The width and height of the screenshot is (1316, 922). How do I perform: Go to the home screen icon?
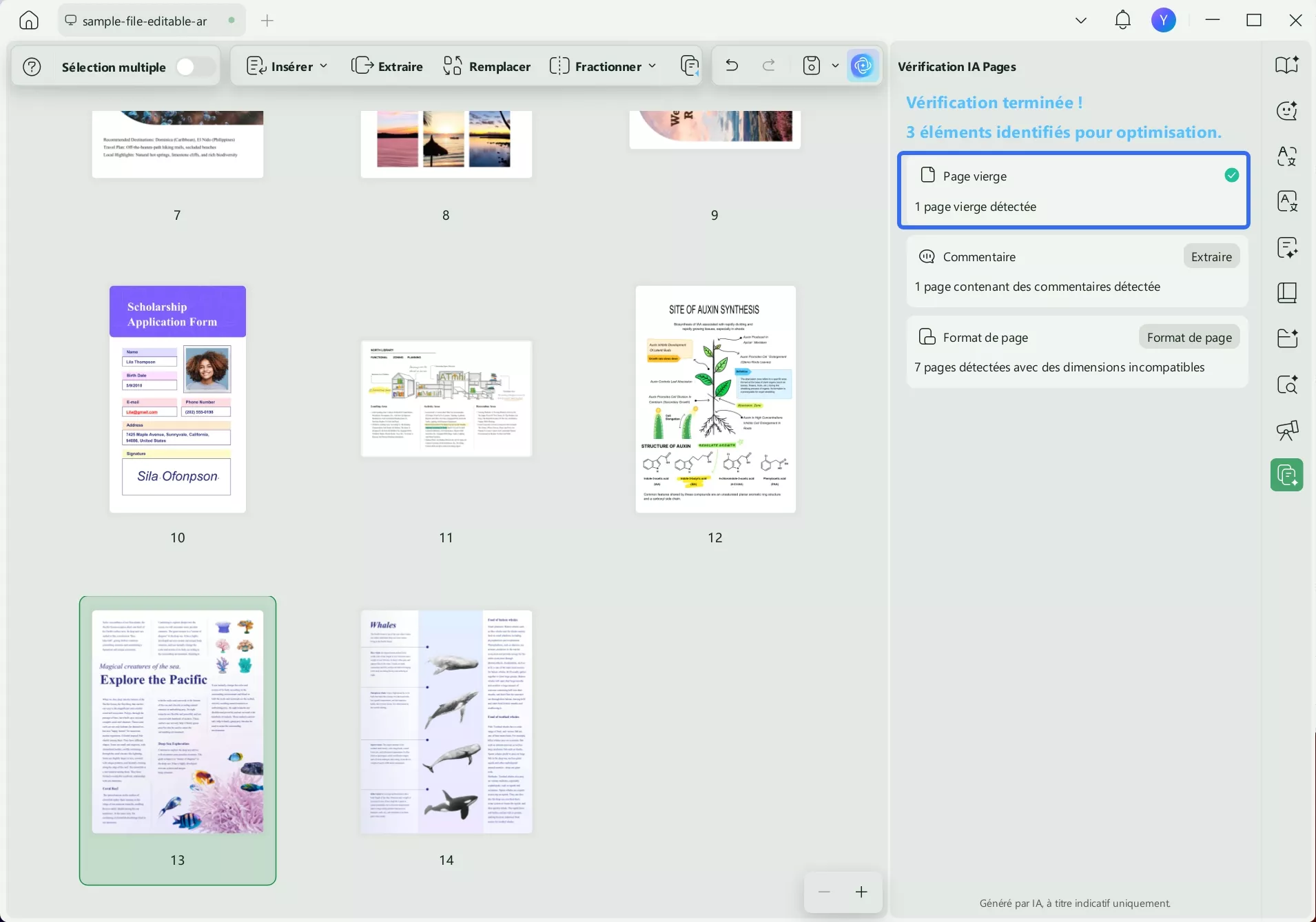pos(29,21)
